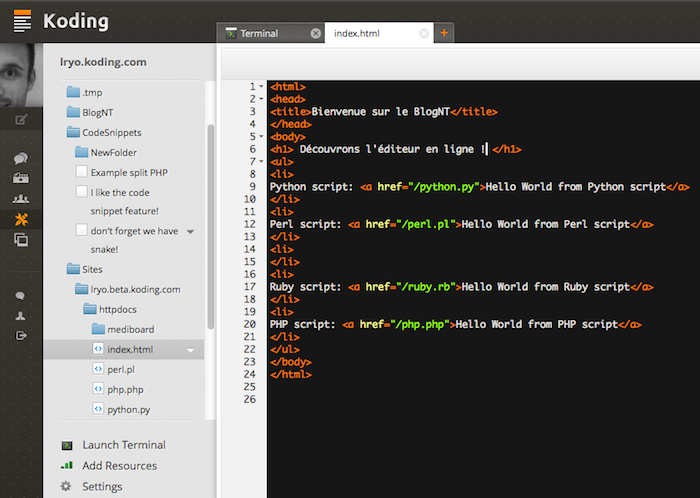Click Launch Terminal

click(123, 445)
